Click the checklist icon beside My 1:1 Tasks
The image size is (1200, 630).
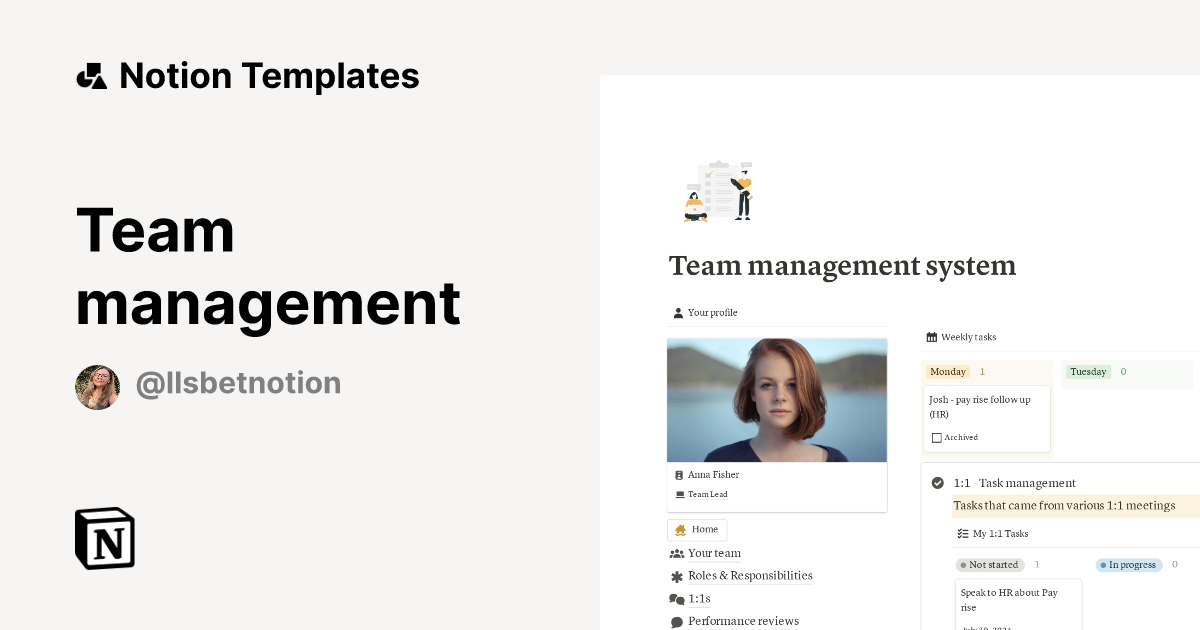(x=962, y=533)
